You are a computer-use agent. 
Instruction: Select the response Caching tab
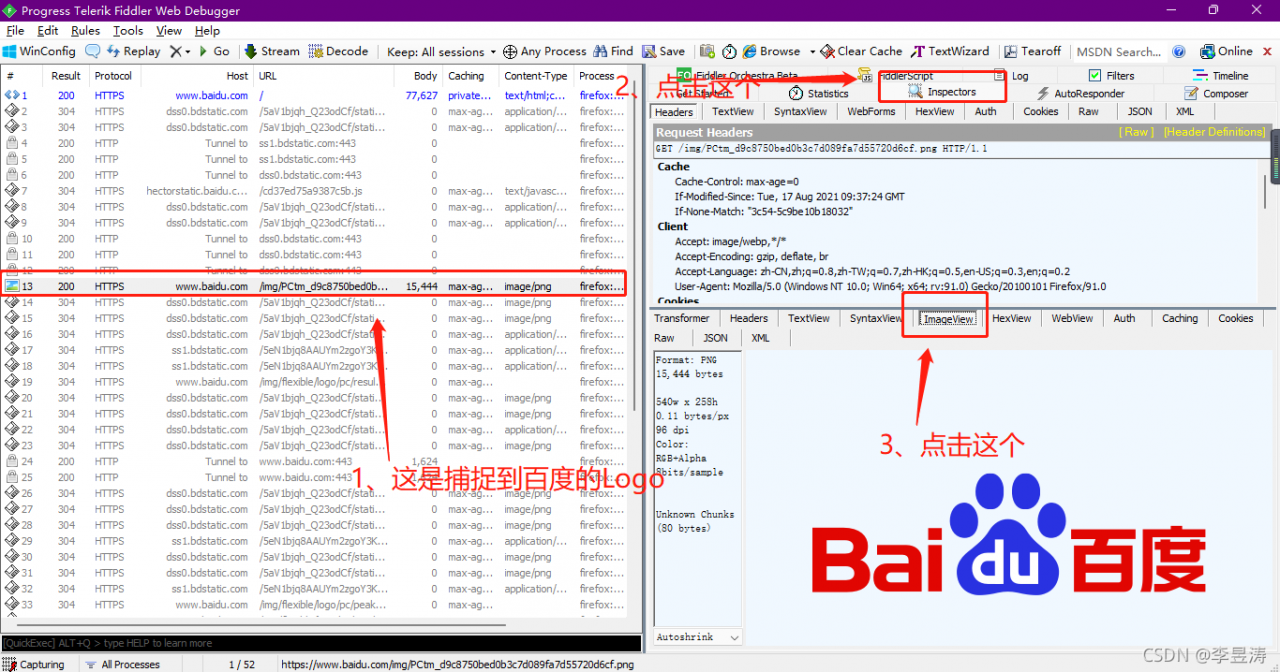tap(1179, 319)
